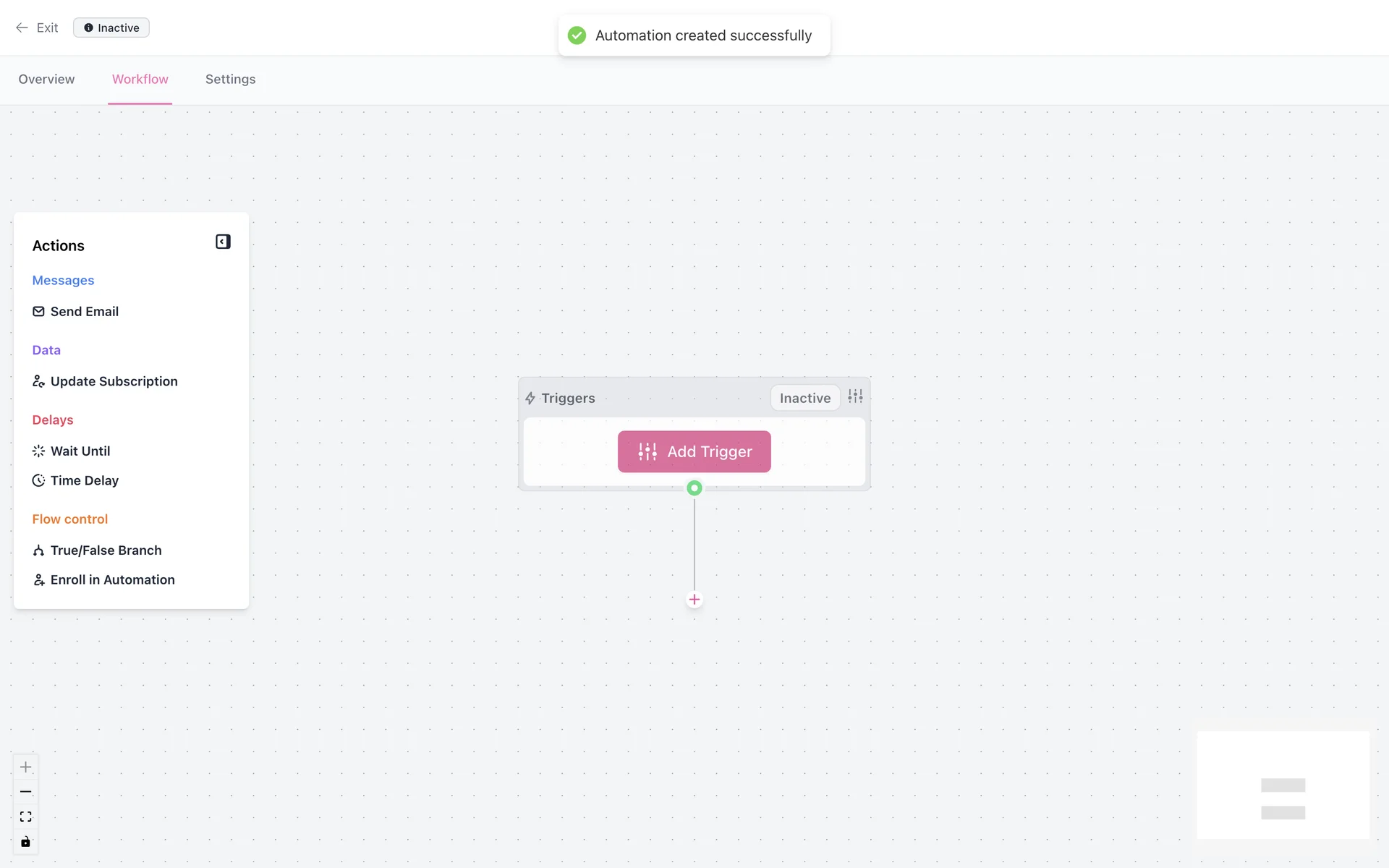Click the minimap in bottom corner

[x=1283, y=786]
